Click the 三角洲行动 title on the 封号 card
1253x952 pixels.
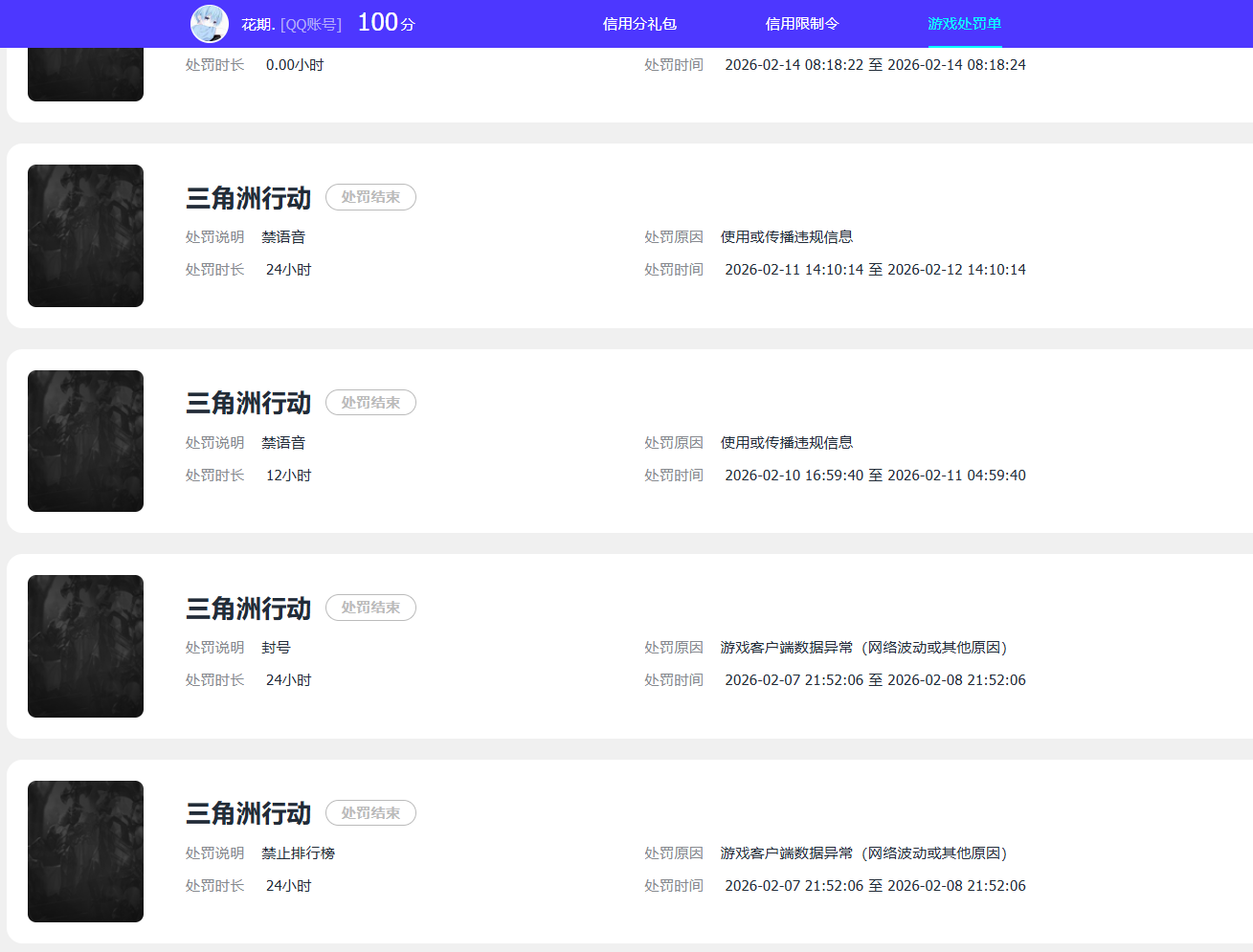coord(248,608)
